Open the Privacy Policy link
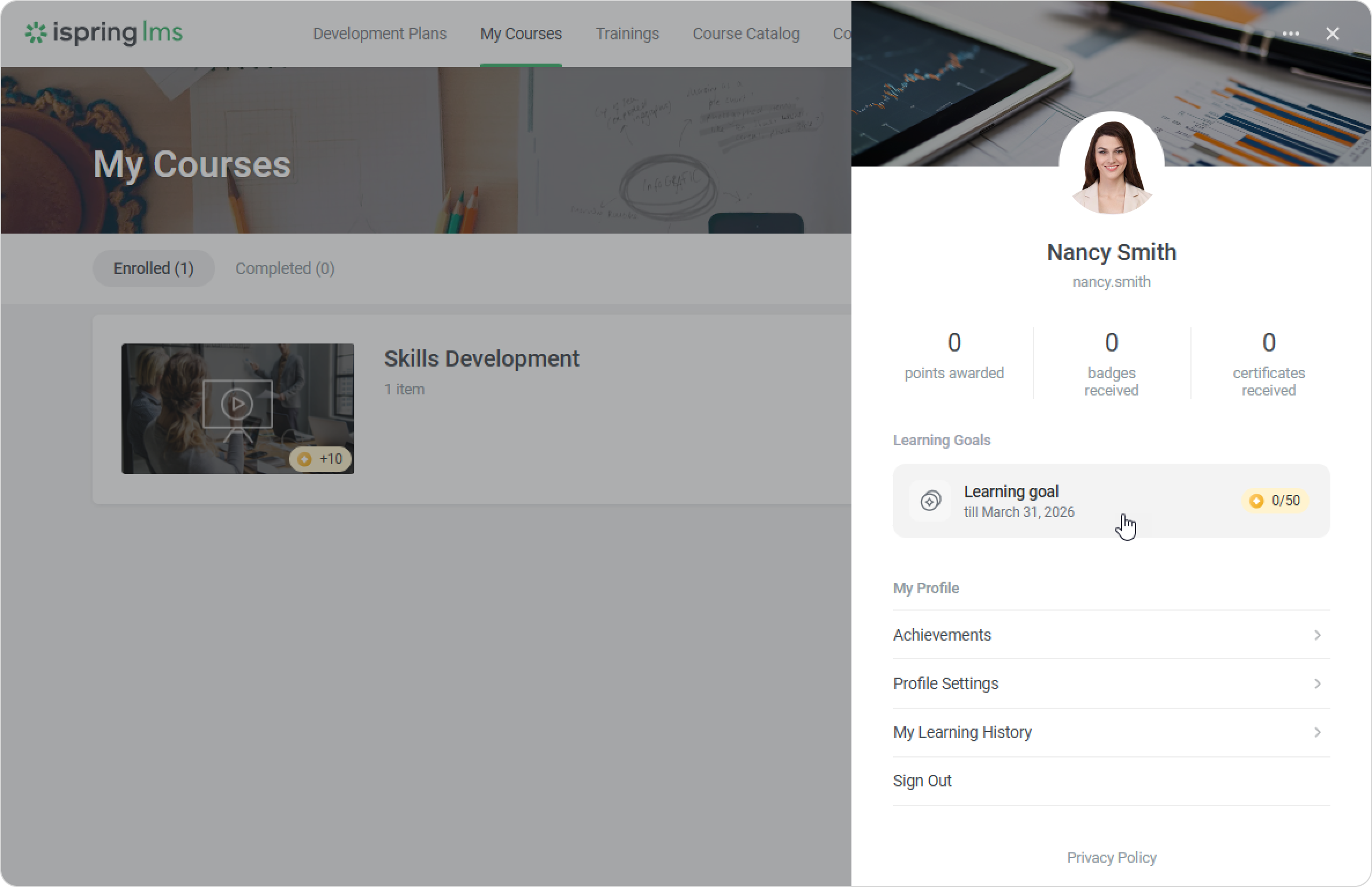 [1111, 858]
